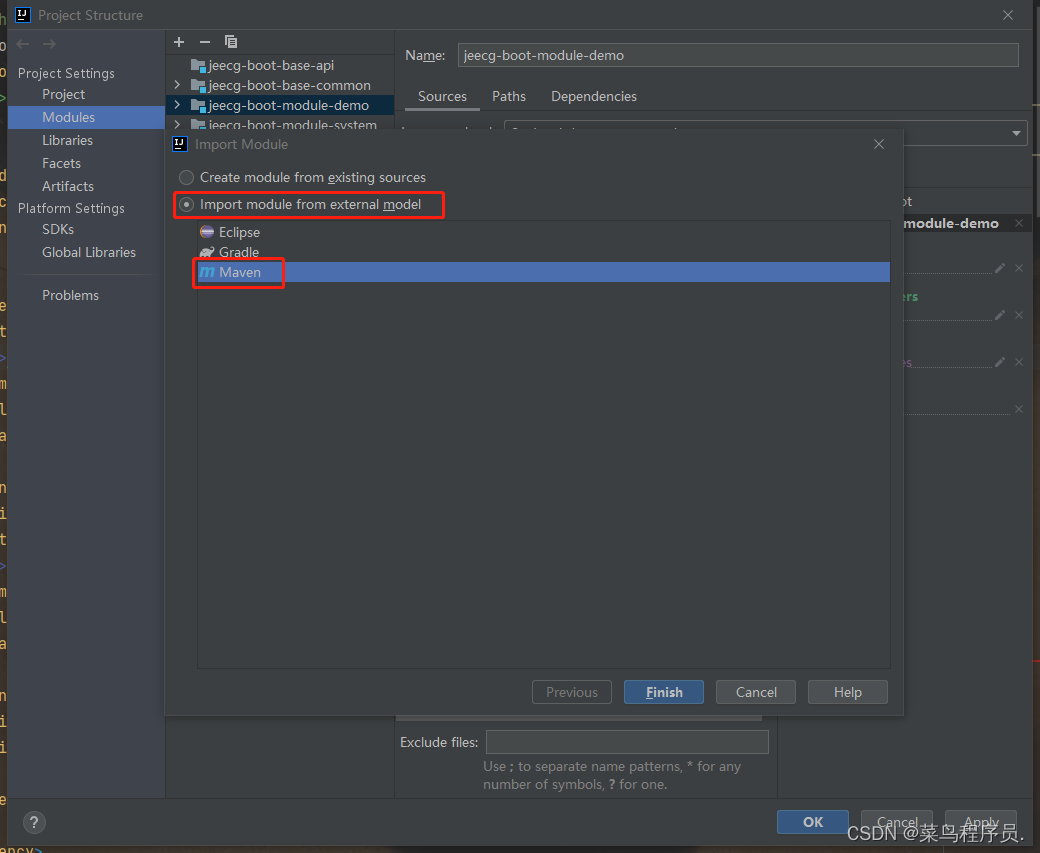This screenshot has height=853, width=1040.
Task: Switch to the Dependencies tab
Action: coord(594,96)
